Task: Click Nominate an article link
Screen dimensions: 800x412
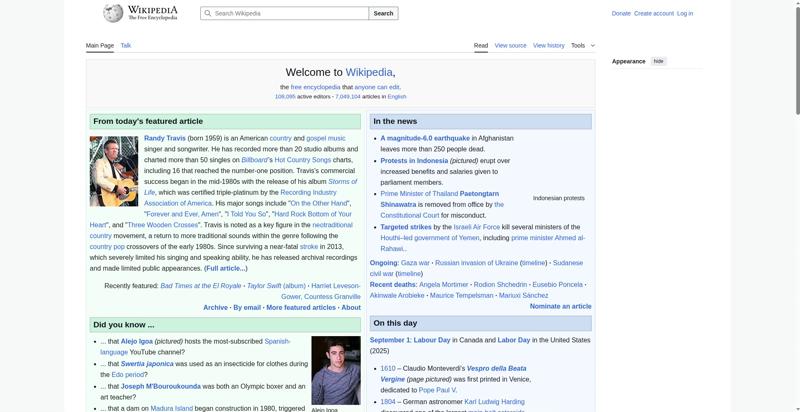Action: coord(561,306)
